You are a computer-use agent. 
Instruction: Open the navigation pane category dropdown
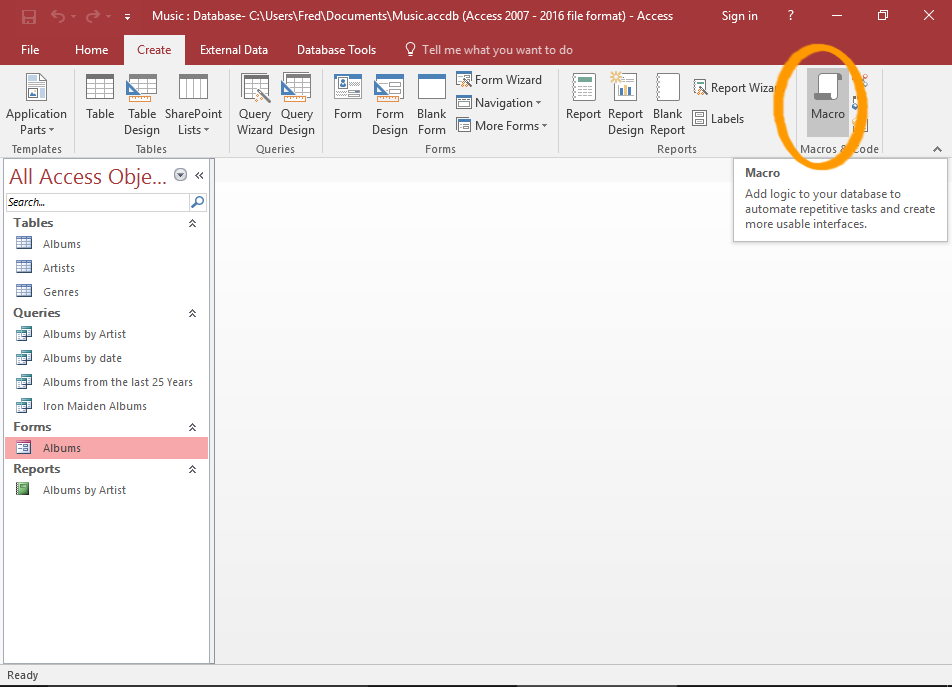click(x=180, y=175)
